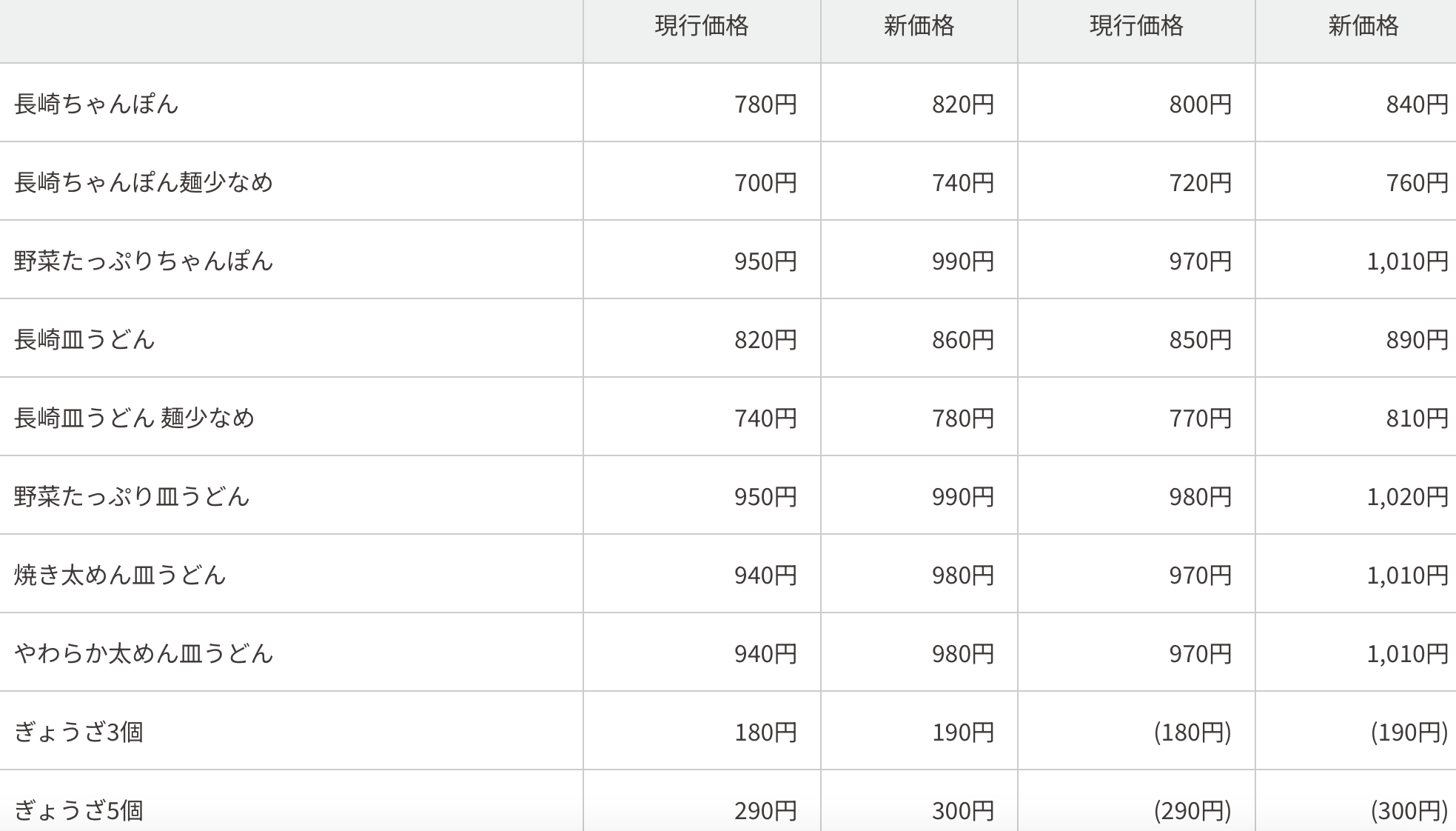Click the 焼き太めん皿うどん row label
The width and height of the screenshot is (1456, 831).
120,575
